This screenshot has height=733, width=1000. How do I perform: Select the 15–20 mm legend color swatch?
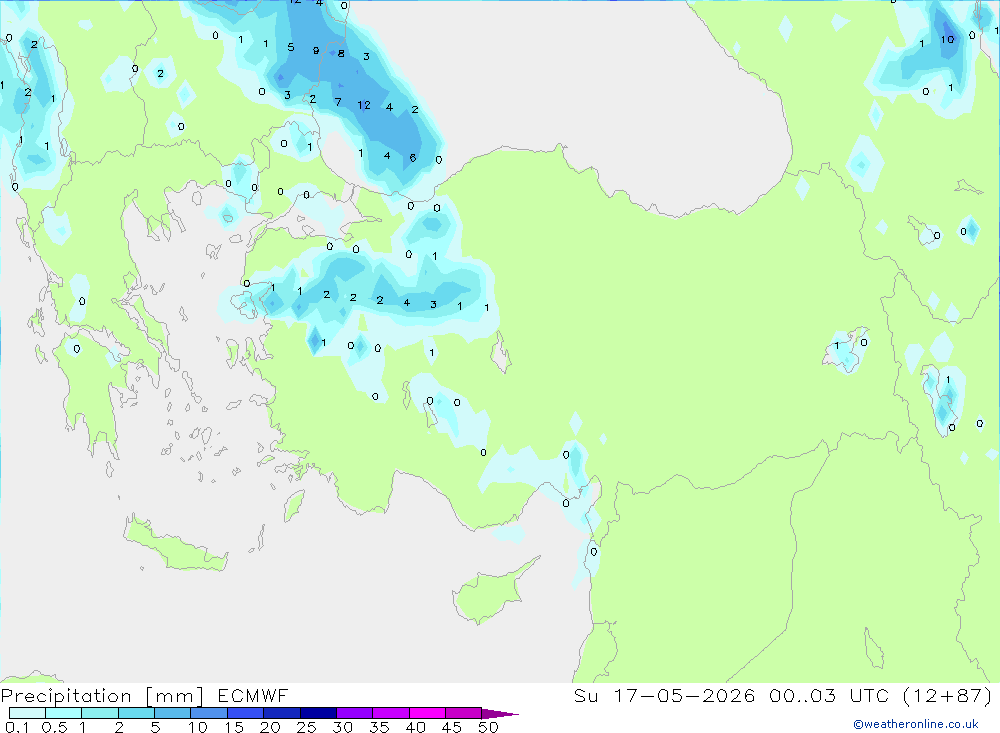click(246, 713)
